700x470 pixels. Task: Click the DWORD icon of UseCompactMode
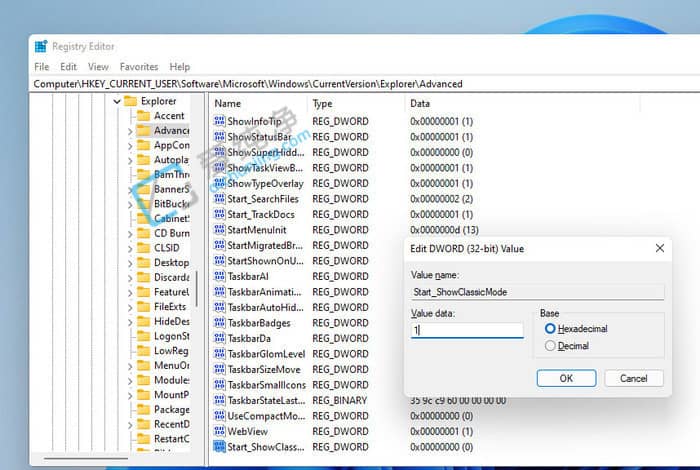[x=220, y=416]
